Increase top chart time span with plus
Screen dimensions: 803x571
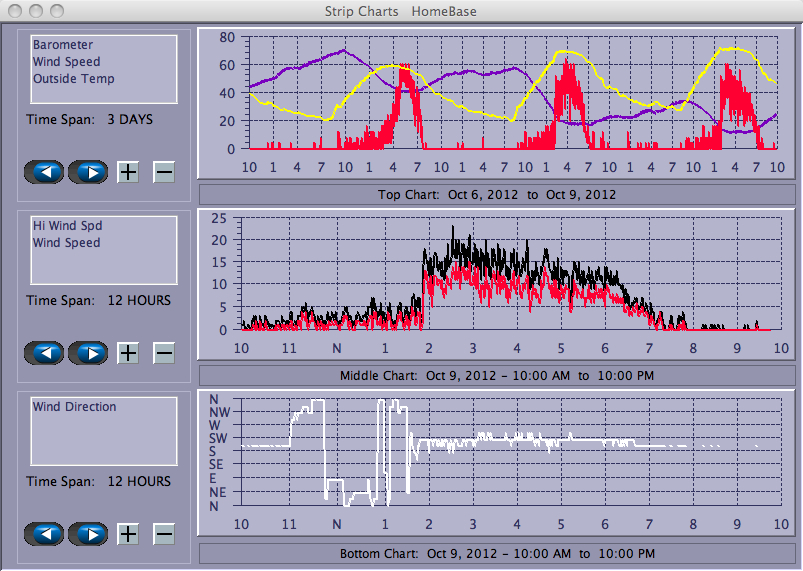pos(128,172)
